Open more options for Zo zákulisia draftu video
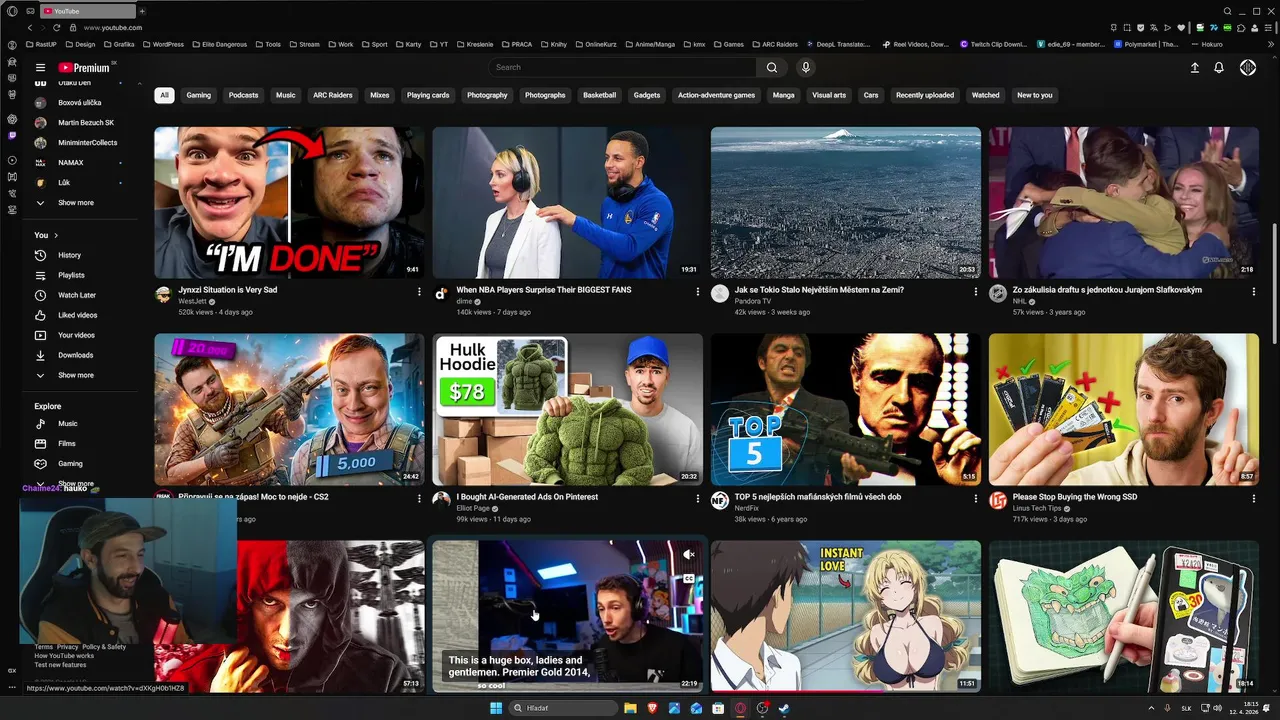 click(1253, 291)
